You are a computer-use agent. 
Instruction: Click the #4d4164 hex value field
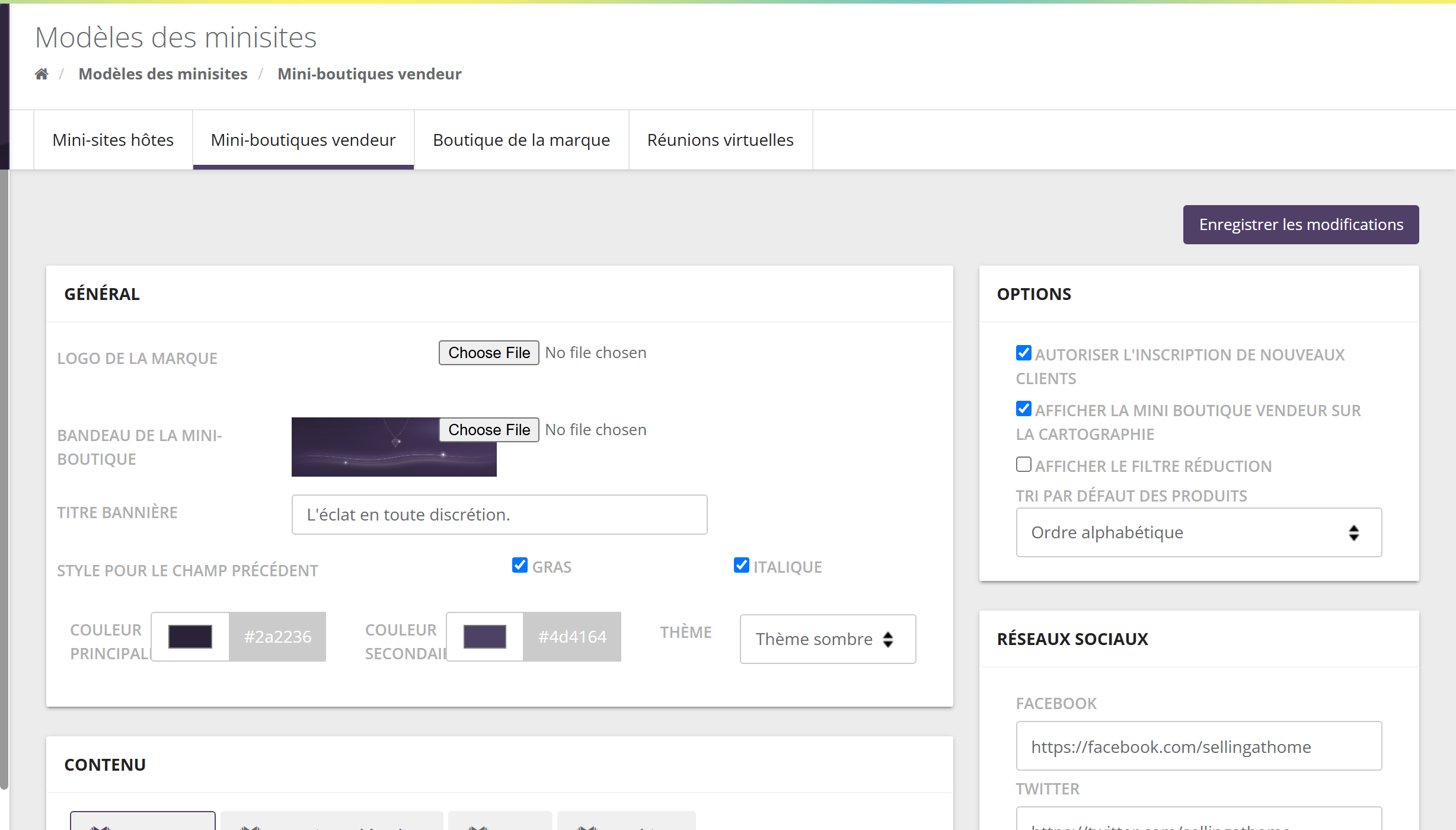(x=572, y=637)
